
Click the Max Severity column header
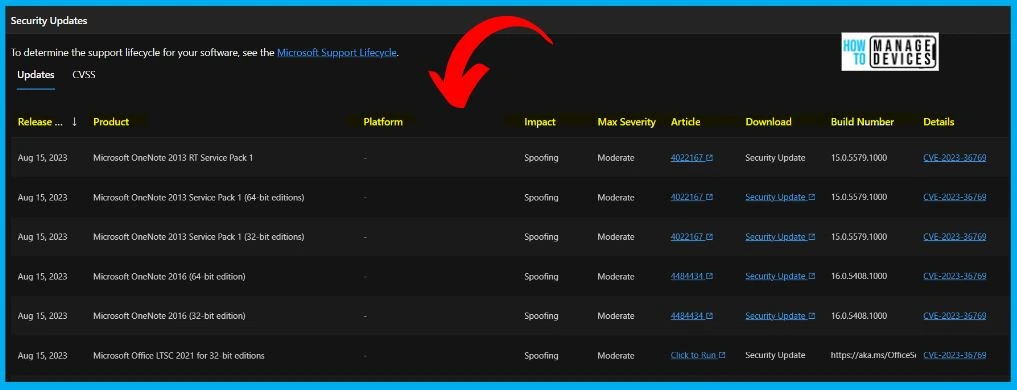(627, 121)
